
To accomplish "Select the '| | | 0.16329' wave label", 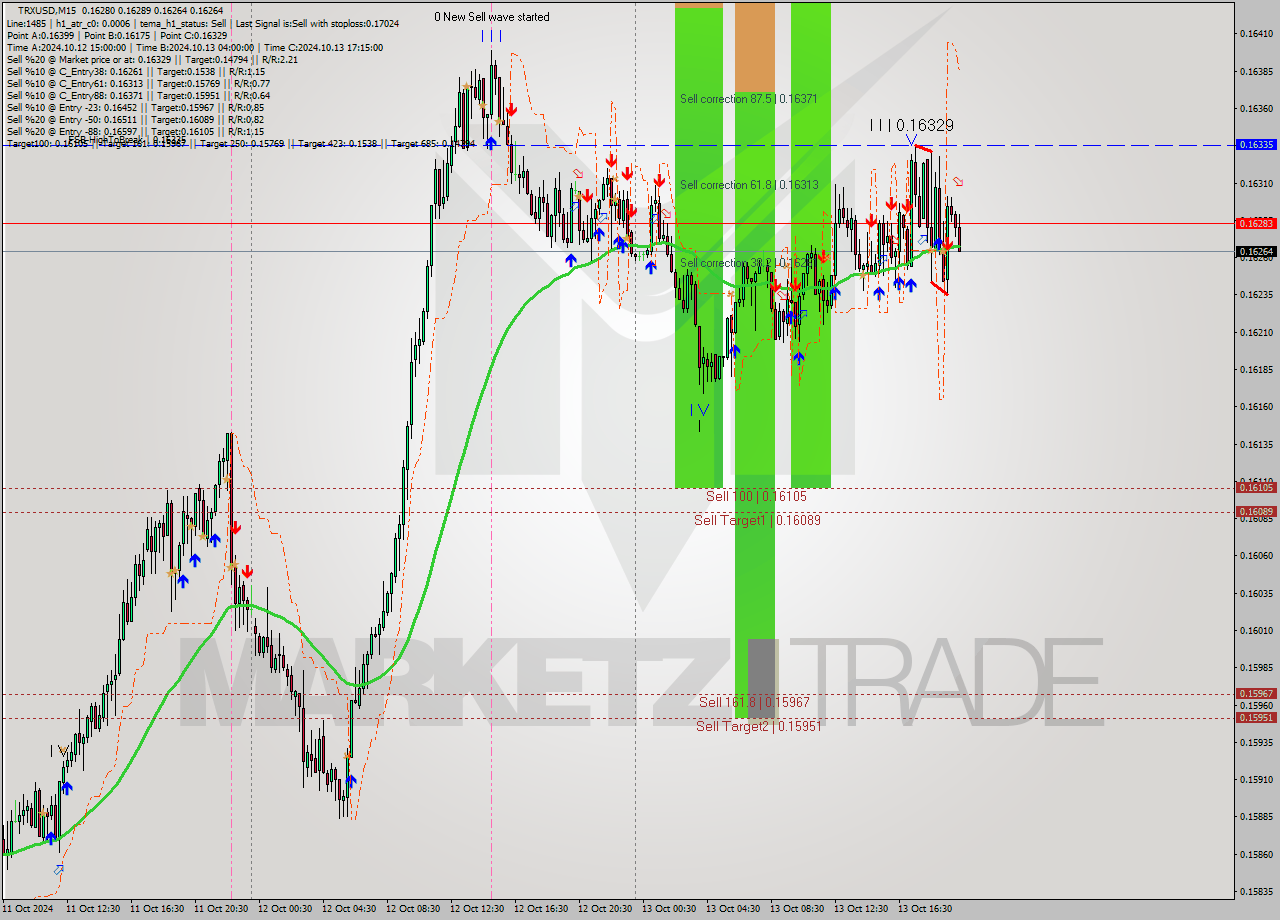I will [x=911, y=125].
